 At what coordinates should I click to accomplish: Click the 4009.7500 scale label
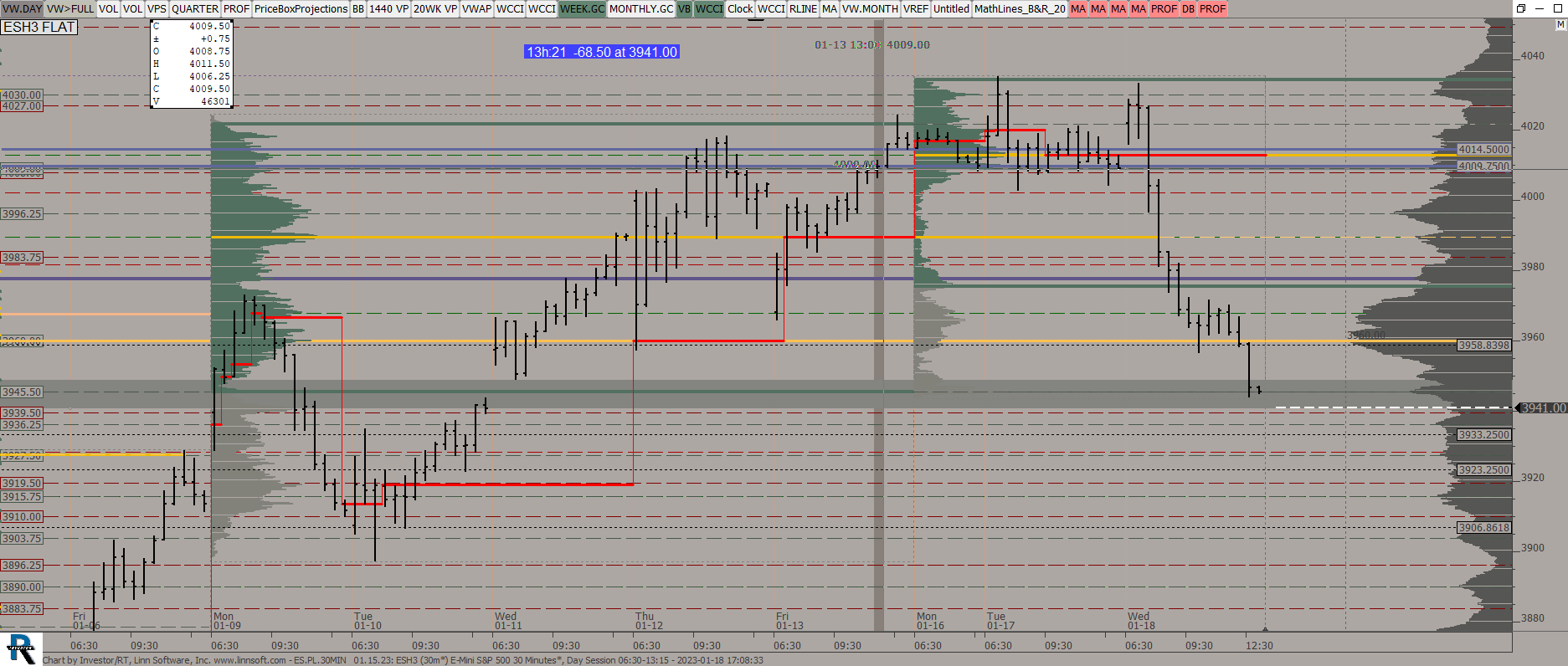1484,166
